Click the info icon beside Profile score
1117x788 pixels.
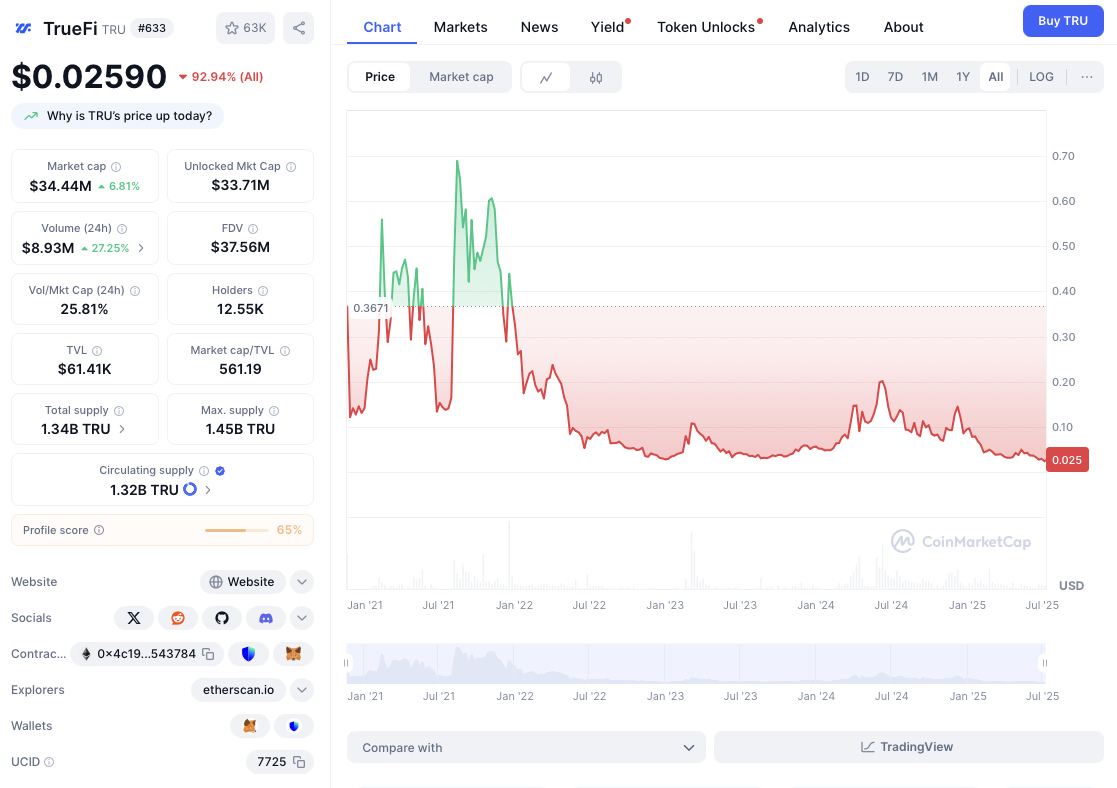pos(99,530)
